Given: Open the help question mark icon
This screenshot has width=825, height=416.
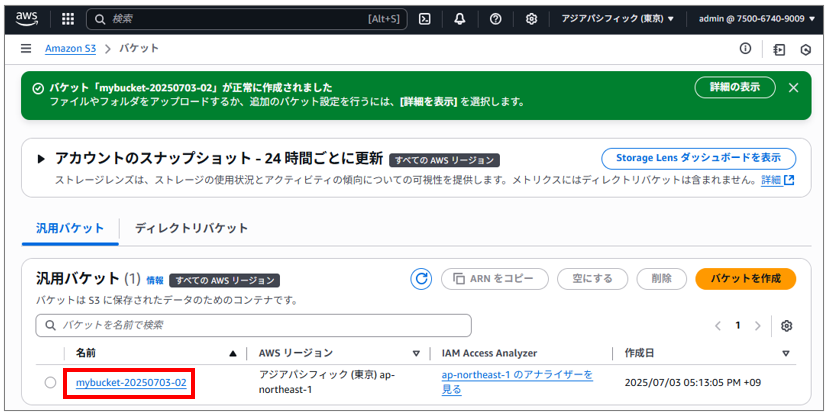Looking at the screenshot, I should coord(495,19).
